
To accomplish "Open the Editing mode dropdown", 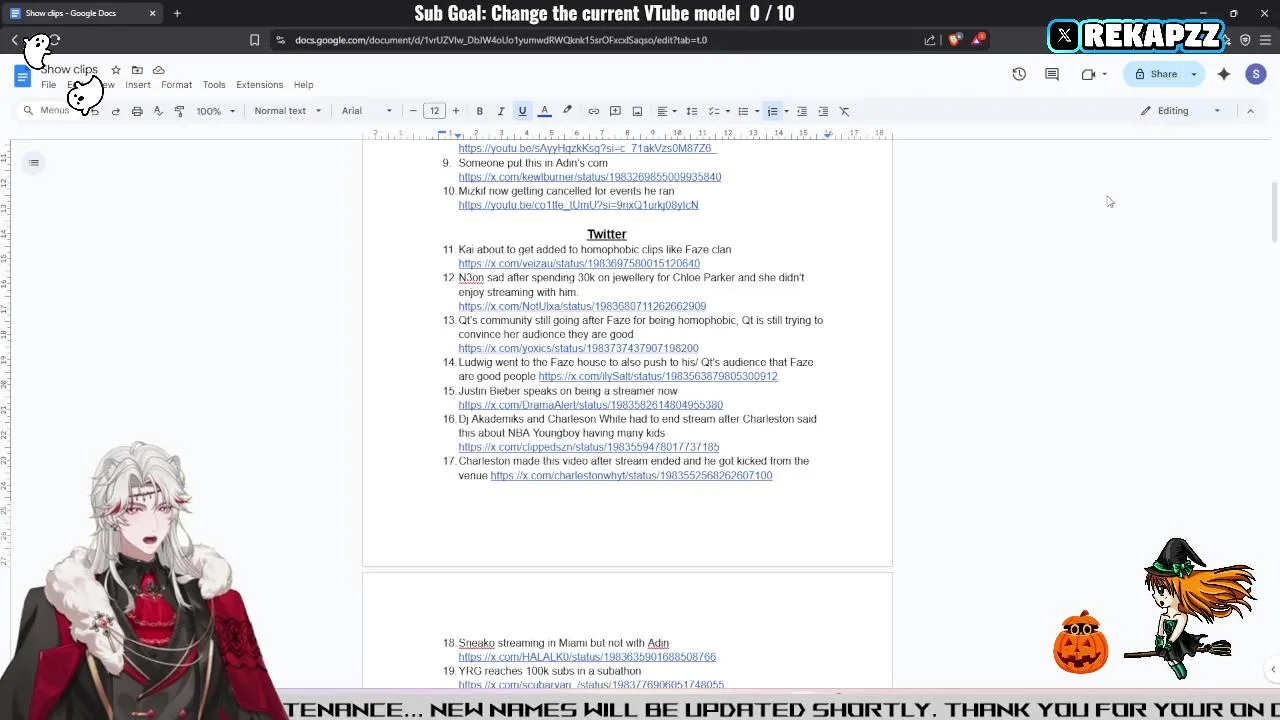I will [1180, 111].
